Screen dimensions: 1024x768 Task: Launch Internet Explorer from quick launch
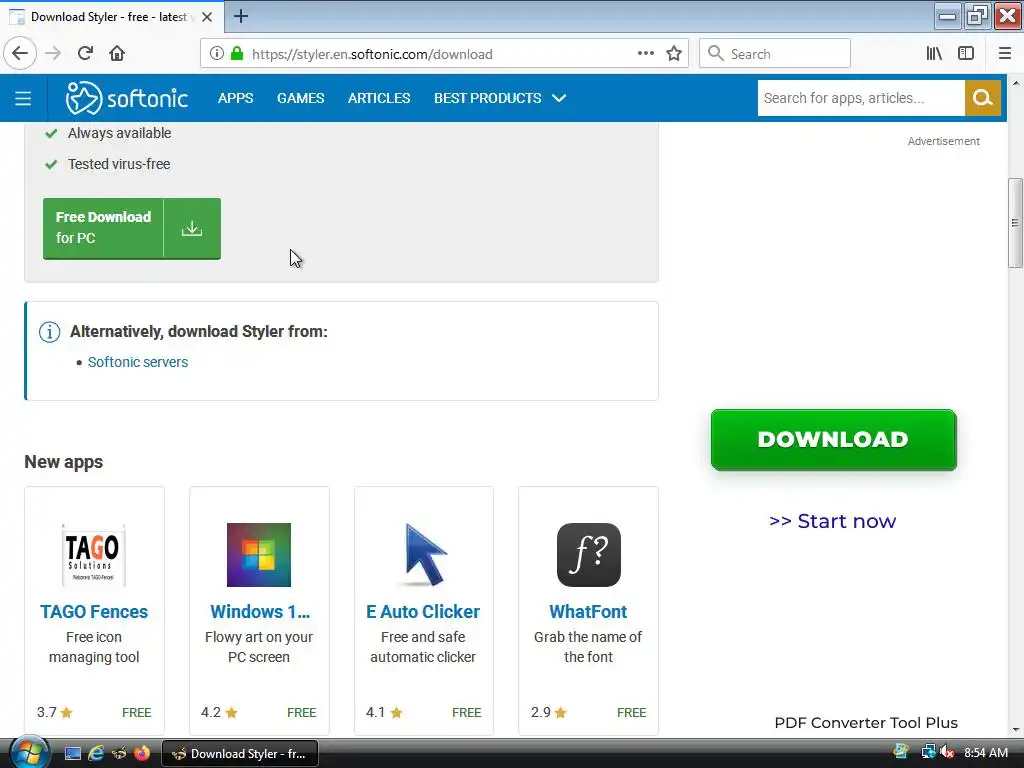96,754
